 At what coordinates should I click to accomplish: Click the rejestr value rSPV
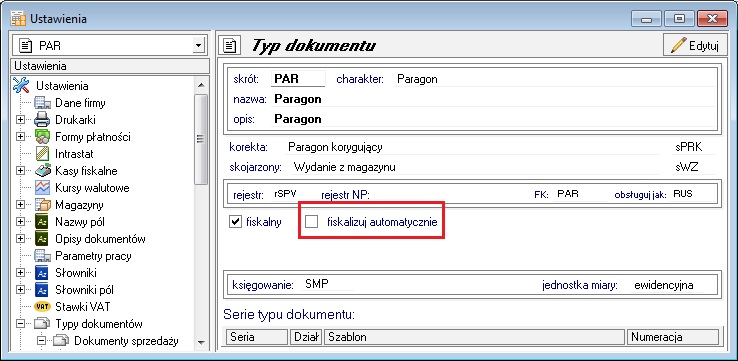click(285, 193)
